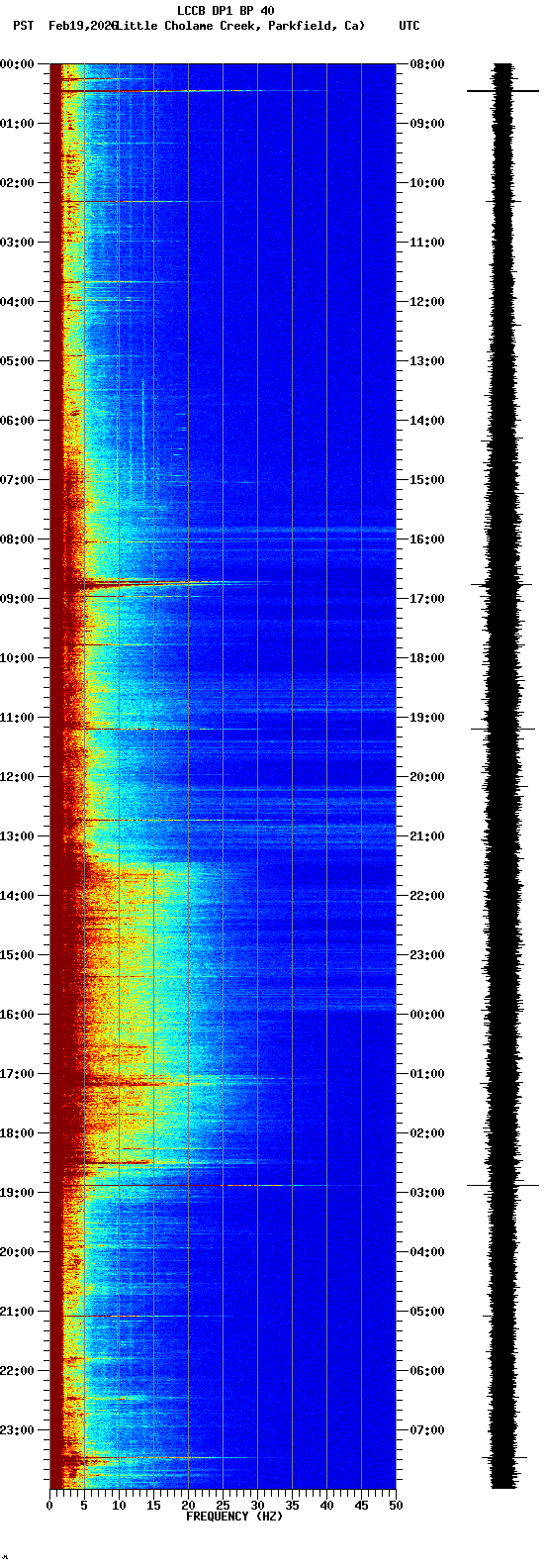Click the seismogram spike near 18:50 PST
The width and height of the screenshot is (546, 1568).
pyautogui.click(x=503, y=1185)
